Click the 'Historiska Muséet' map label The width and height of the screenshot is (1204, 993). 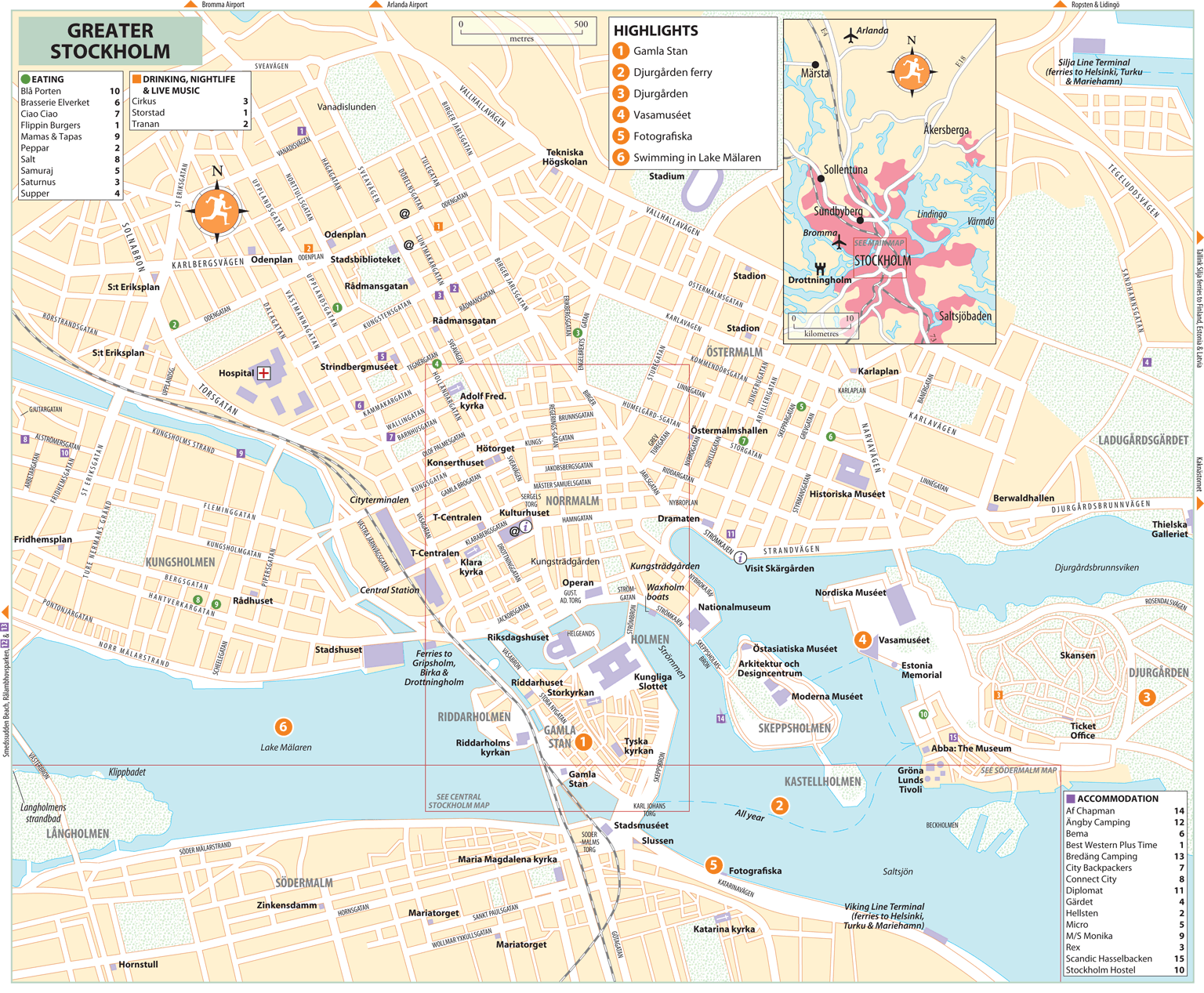coord(847,494)
